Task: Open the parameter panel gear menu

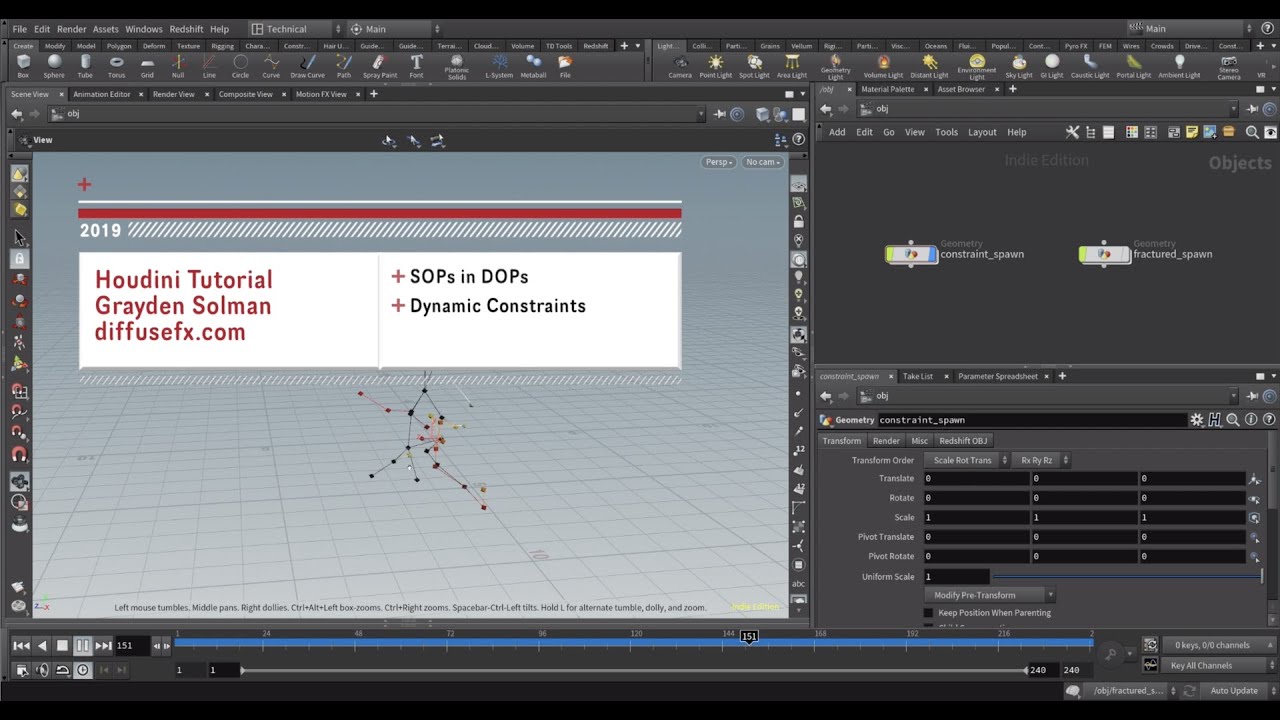Action: tap(1196, 420)
